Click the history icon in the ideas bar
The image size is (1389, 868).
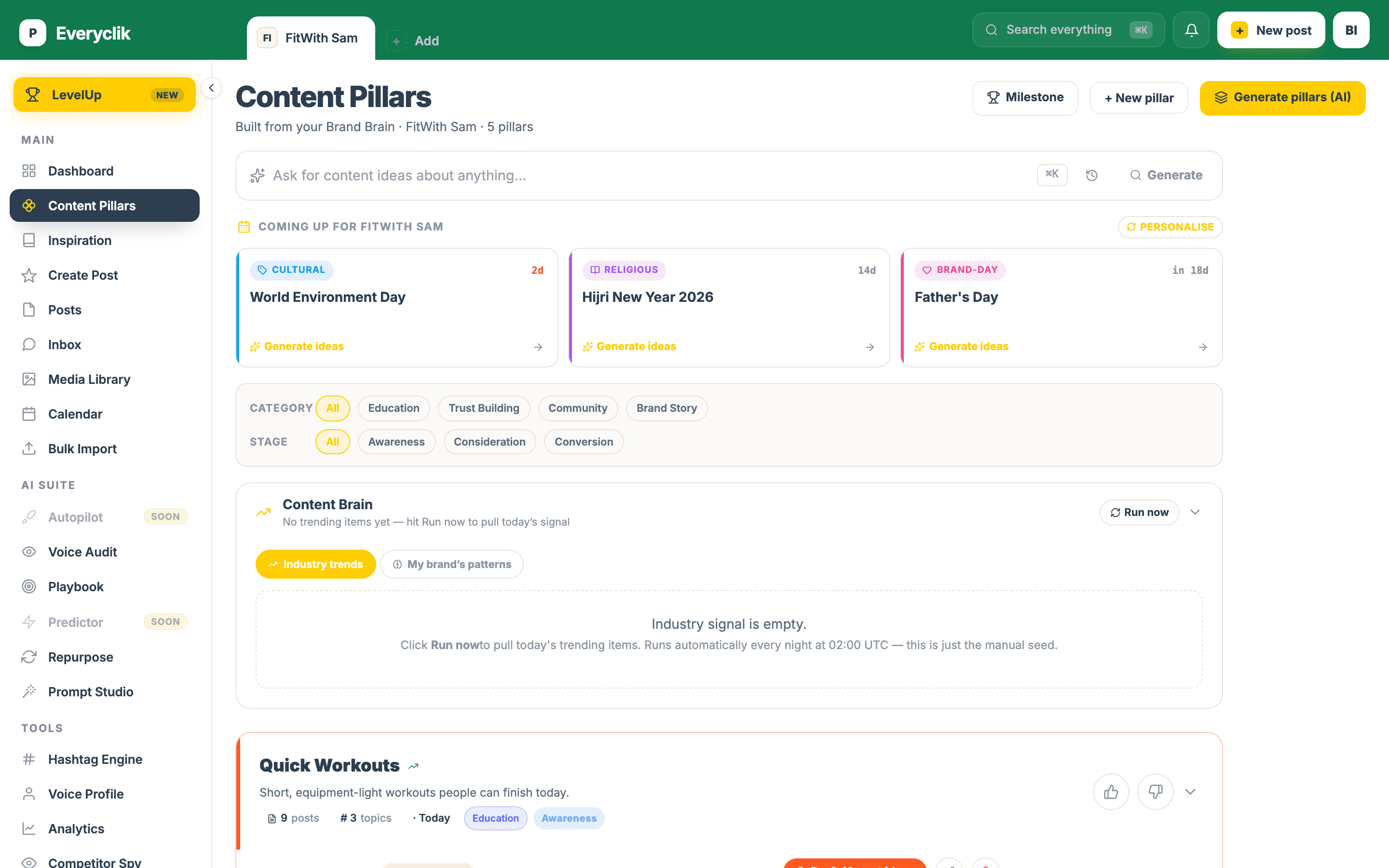click(x=1092, y=175)
